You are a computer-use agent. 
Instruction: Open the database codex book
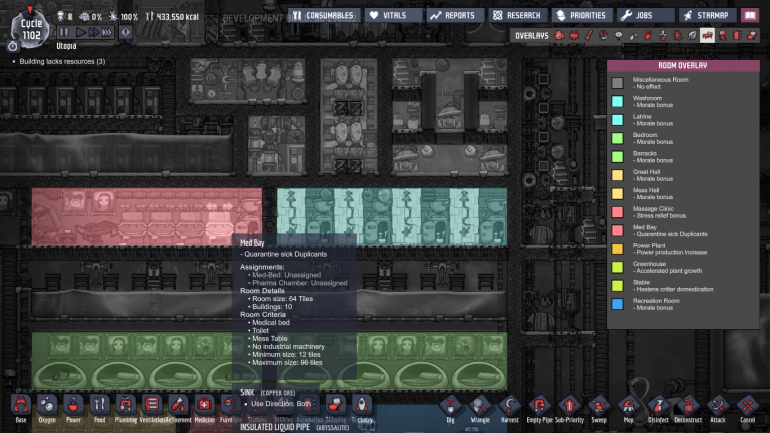(x=750, y=15)
